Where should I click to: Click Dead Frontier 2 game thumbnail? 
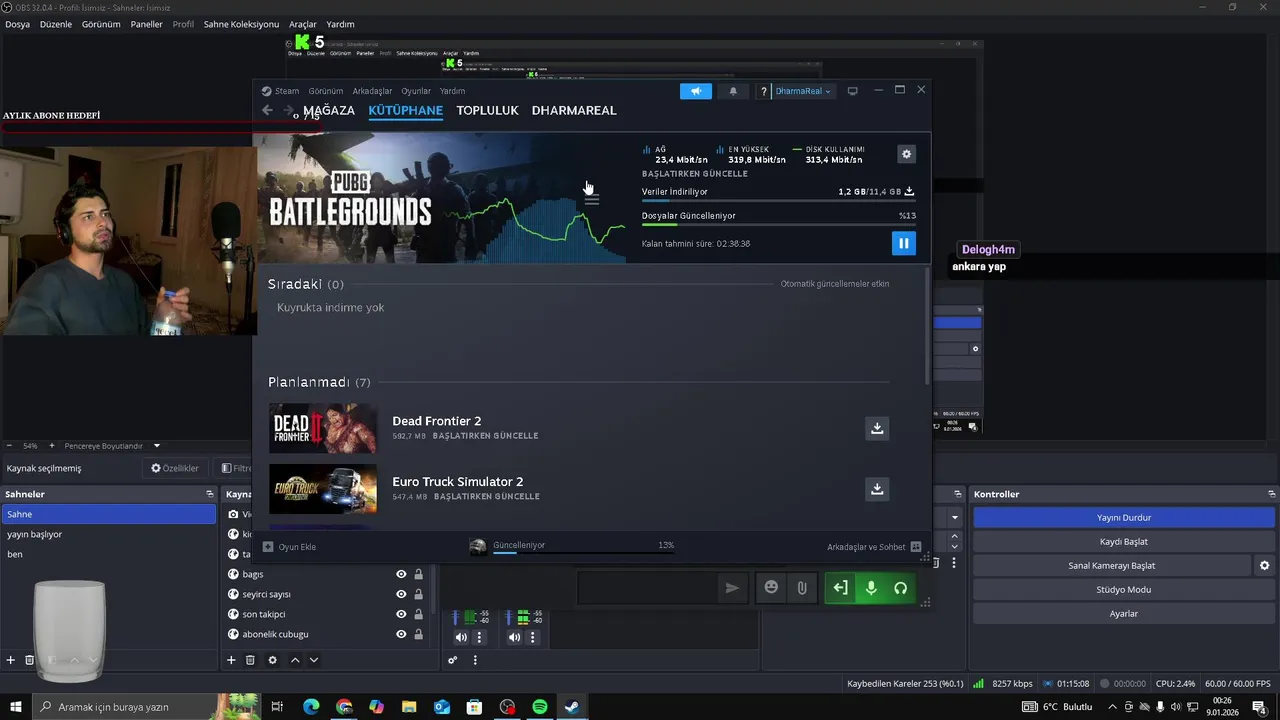[323, 428]
